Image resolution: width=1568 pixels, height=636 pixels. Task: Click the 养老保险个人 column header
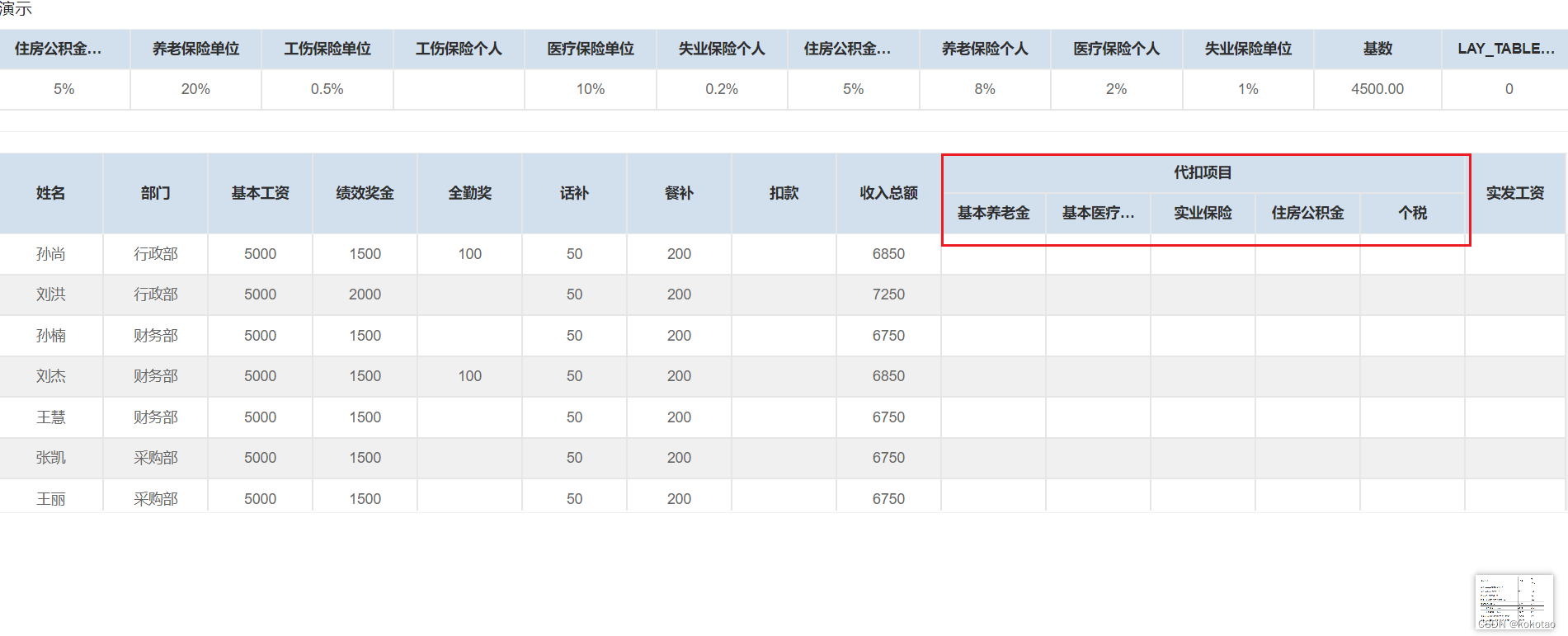985,49
